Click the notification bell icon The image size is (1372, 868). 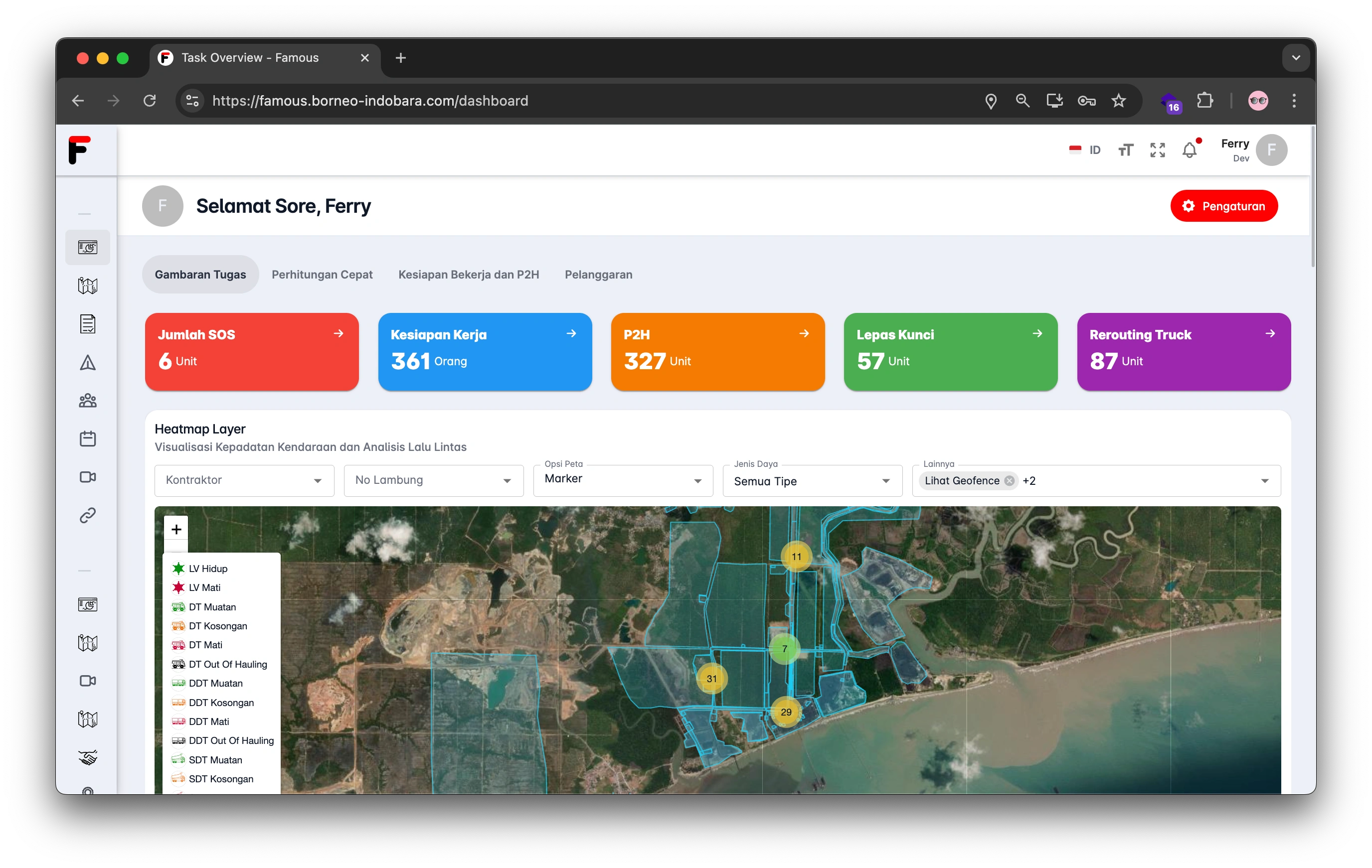click(1189, 150)
